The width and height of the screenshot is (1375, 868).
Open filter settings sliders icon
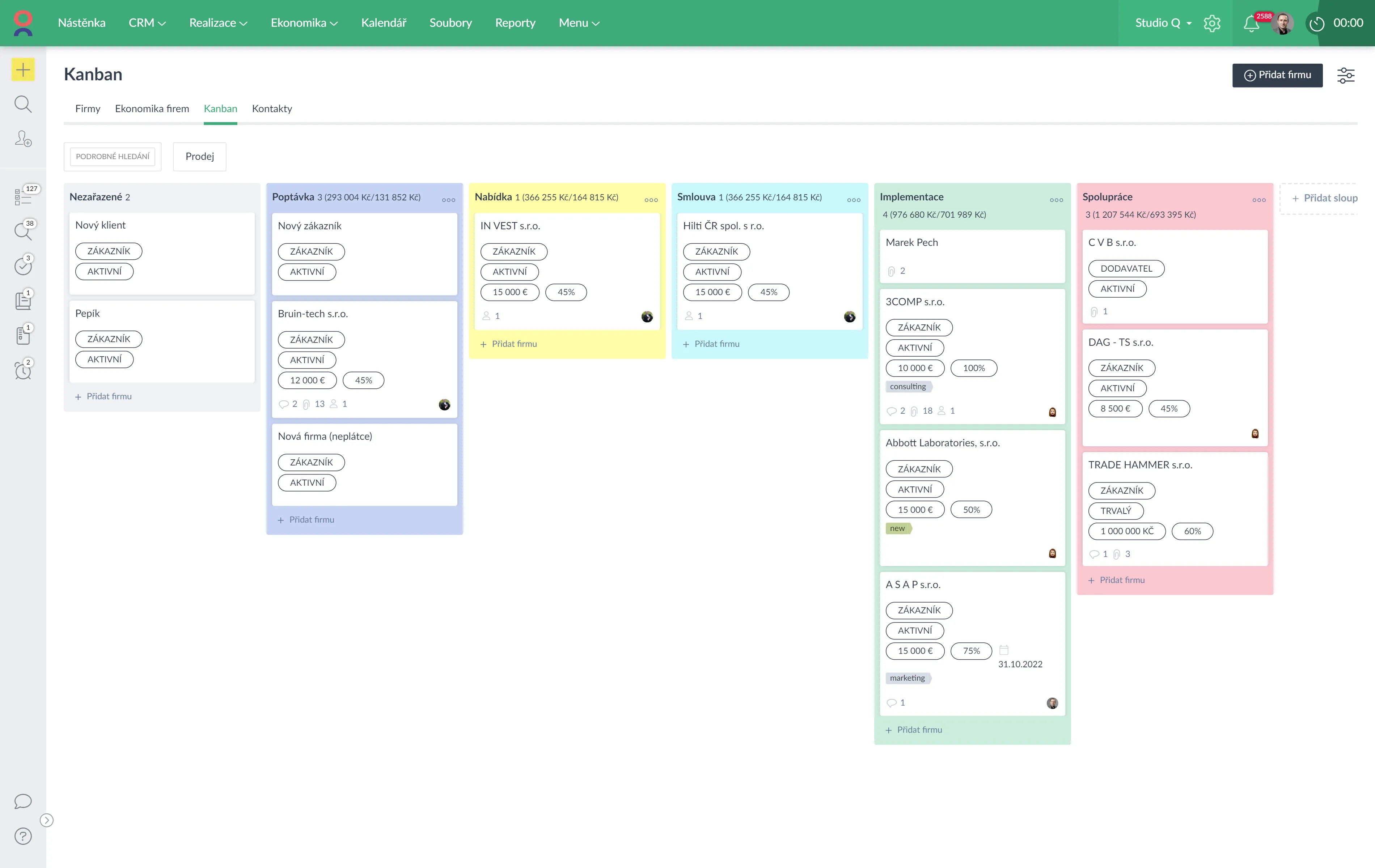point(1345,75)
